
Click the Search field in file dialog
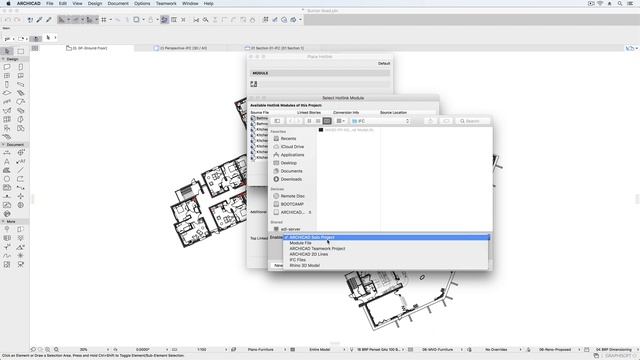click(473, 121)
